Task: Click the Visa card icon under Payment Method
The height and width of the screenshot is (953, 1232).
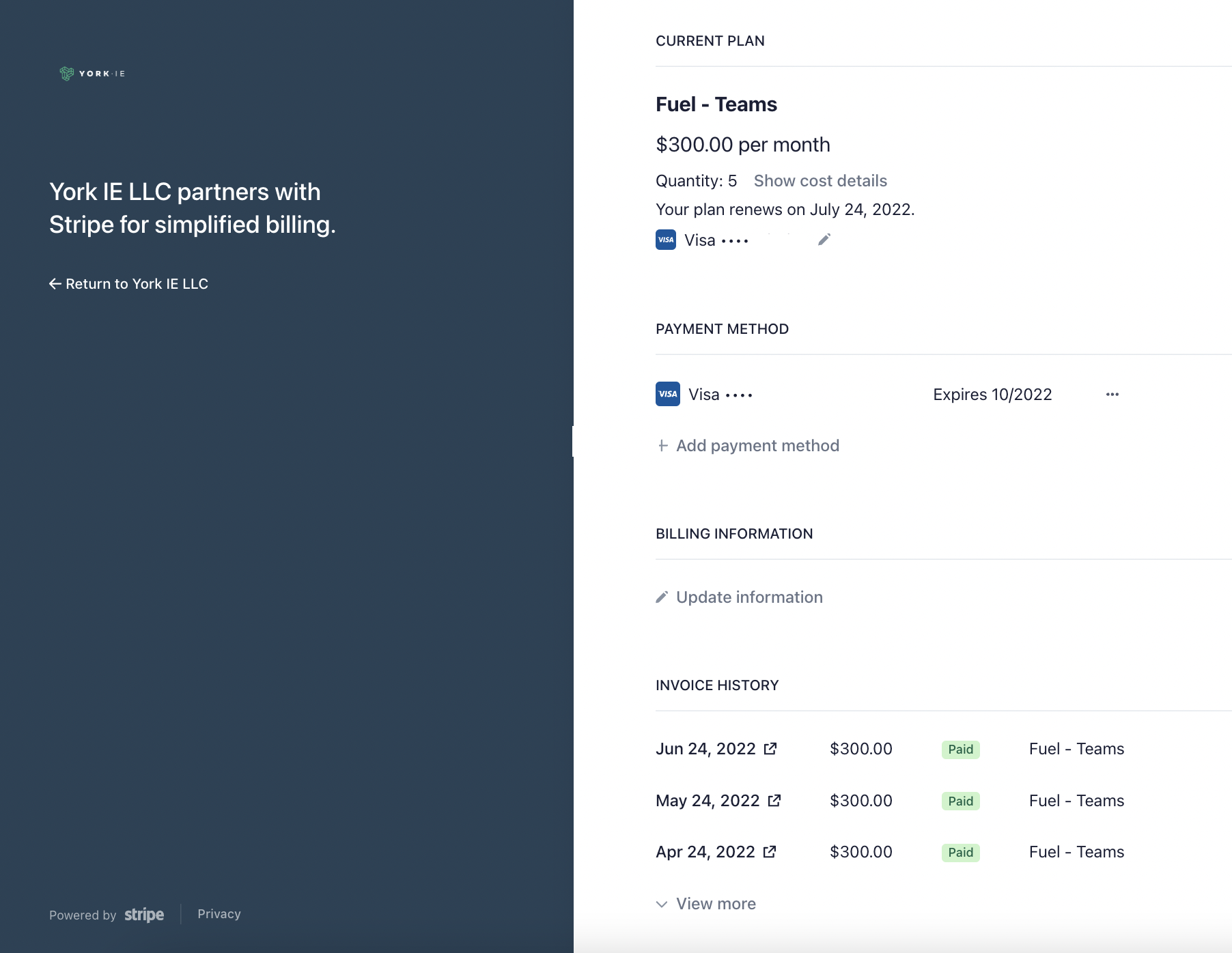Action: tap(668, 394)
